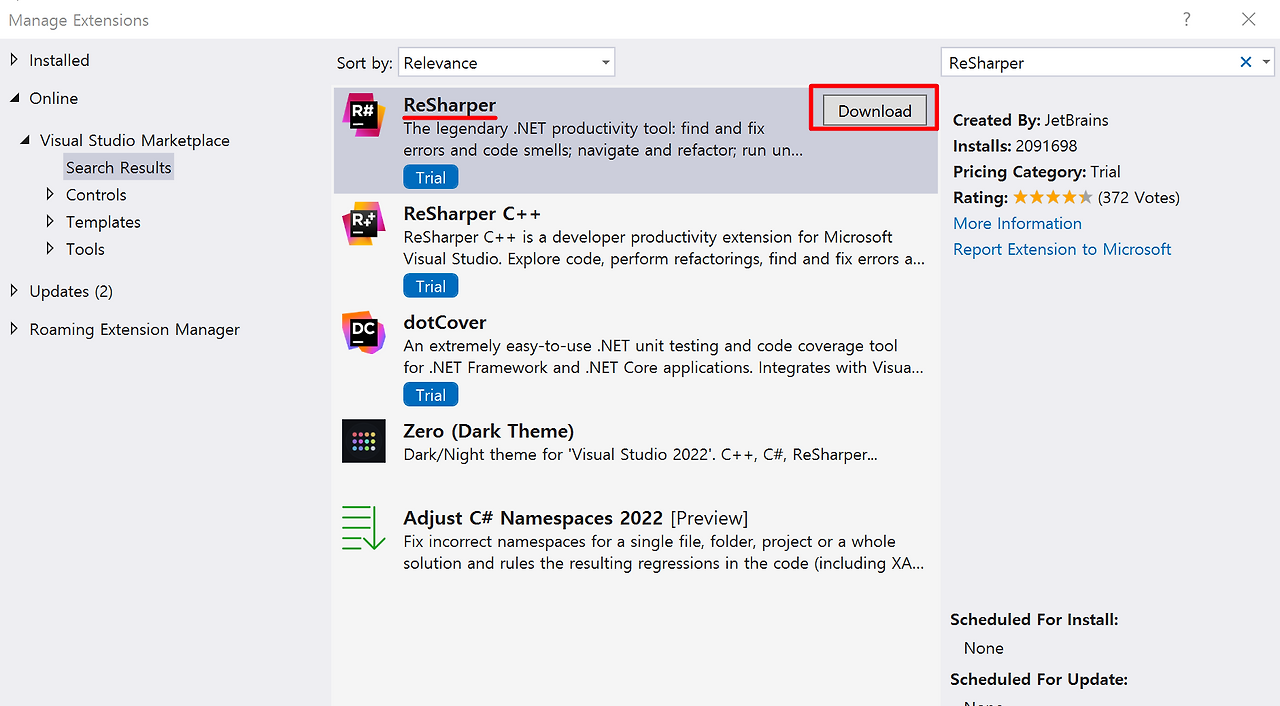Image resolution: width=1280 pixels, height=706 pixels.
Task: Click the Zero (Dark Theme) extension icon
Action: (x=363, y=441)
